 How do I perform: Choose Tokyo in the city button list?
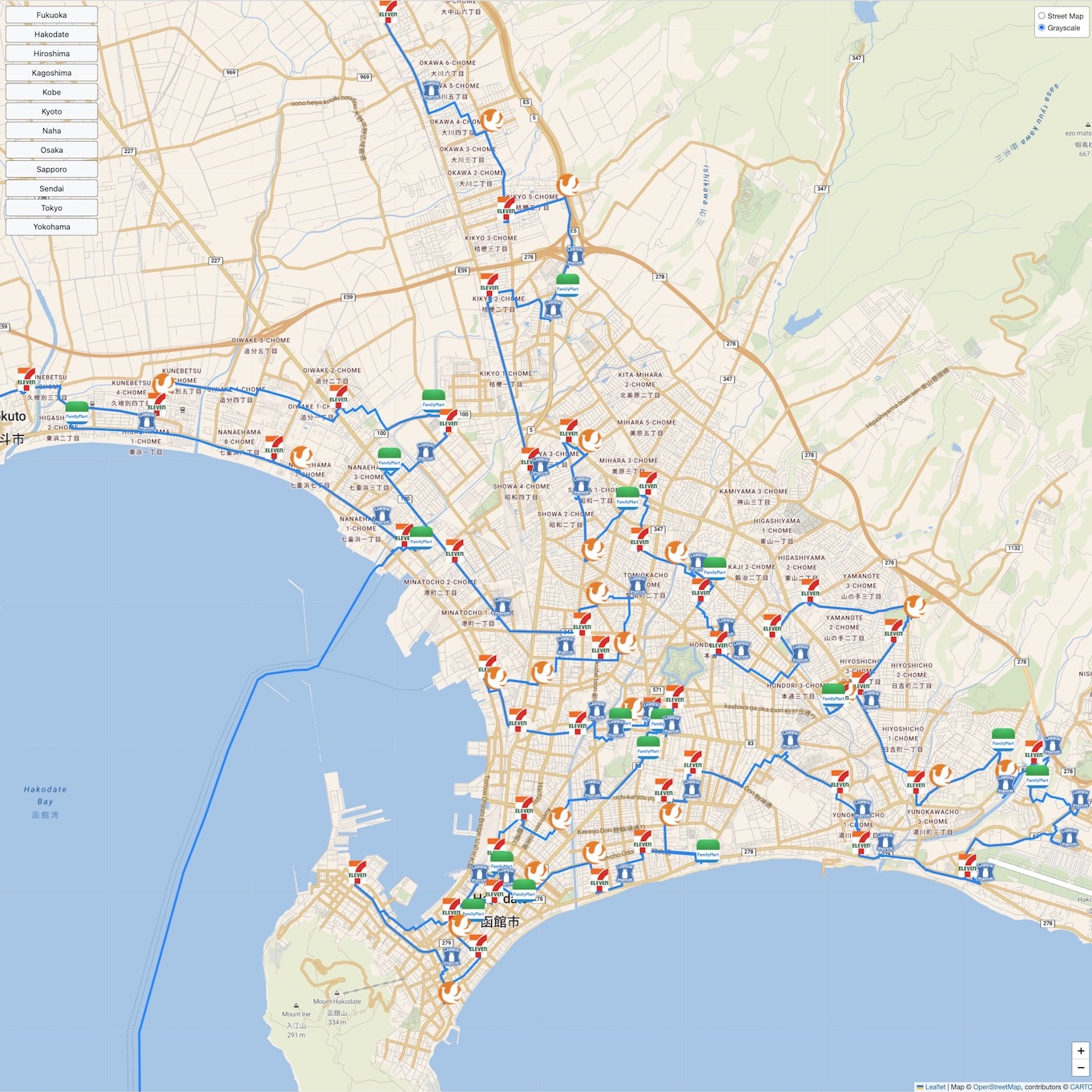[x=51, y=208]
